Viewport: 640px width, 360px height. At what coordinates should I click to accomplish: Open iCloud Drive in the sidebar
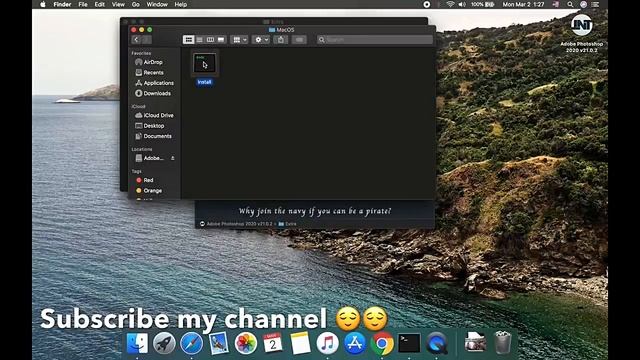[154, 116]
